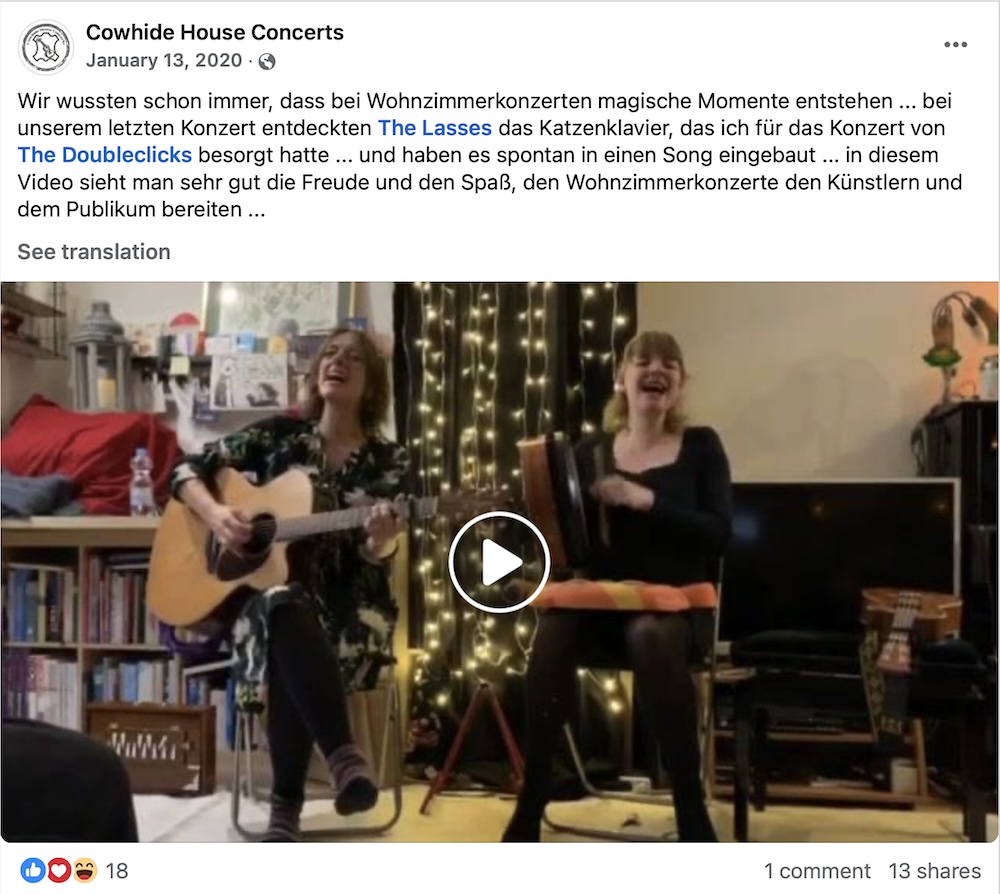The width and height of the screenshot is (1000, 894).
Task: Click the red heart Love reaction icon
Action: [x=59, y=870]
